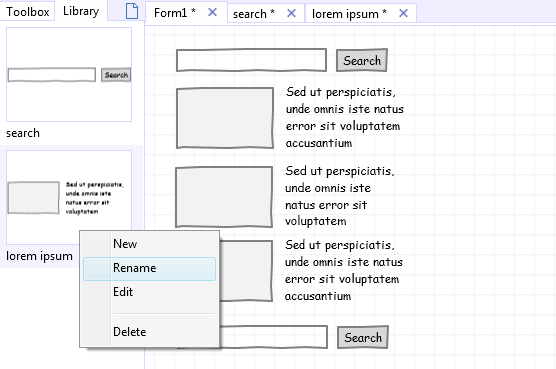This screenshot has height=369, width=556.
Task: Choose Edit from the context menu
Action: click(149, 292)
